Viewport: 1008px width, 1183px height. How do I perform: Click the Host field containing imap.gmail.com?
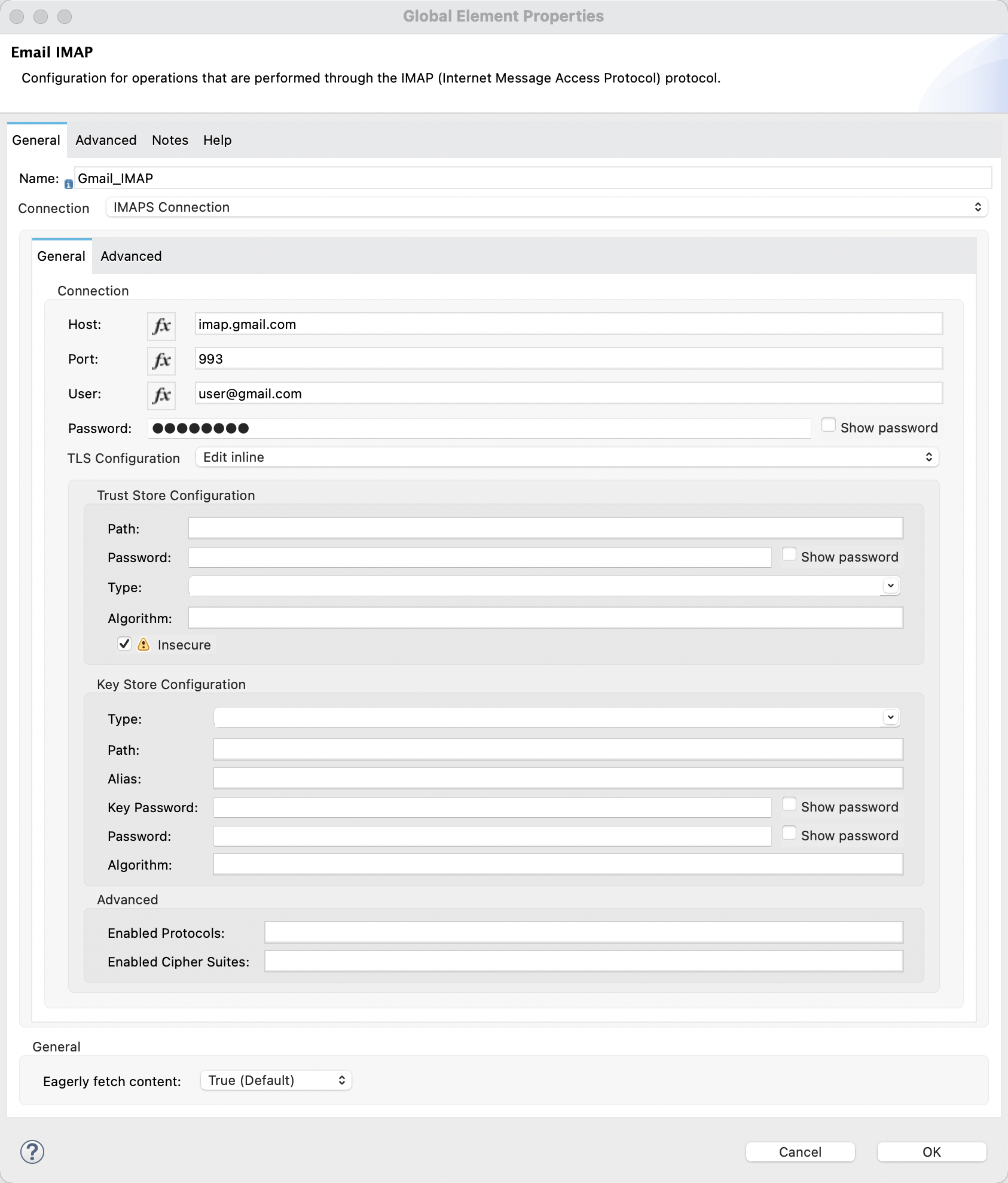point(568,324)
